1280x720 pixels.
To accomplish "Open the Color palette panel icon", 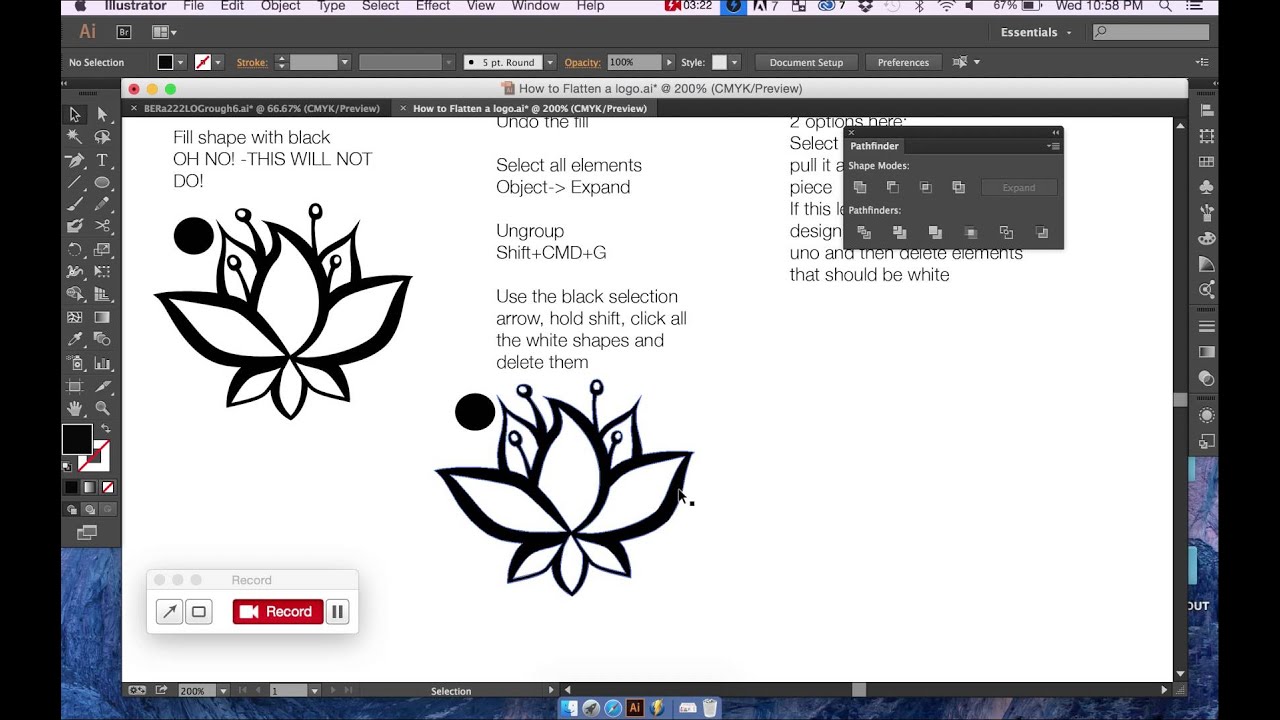I will pos(1207,239).
